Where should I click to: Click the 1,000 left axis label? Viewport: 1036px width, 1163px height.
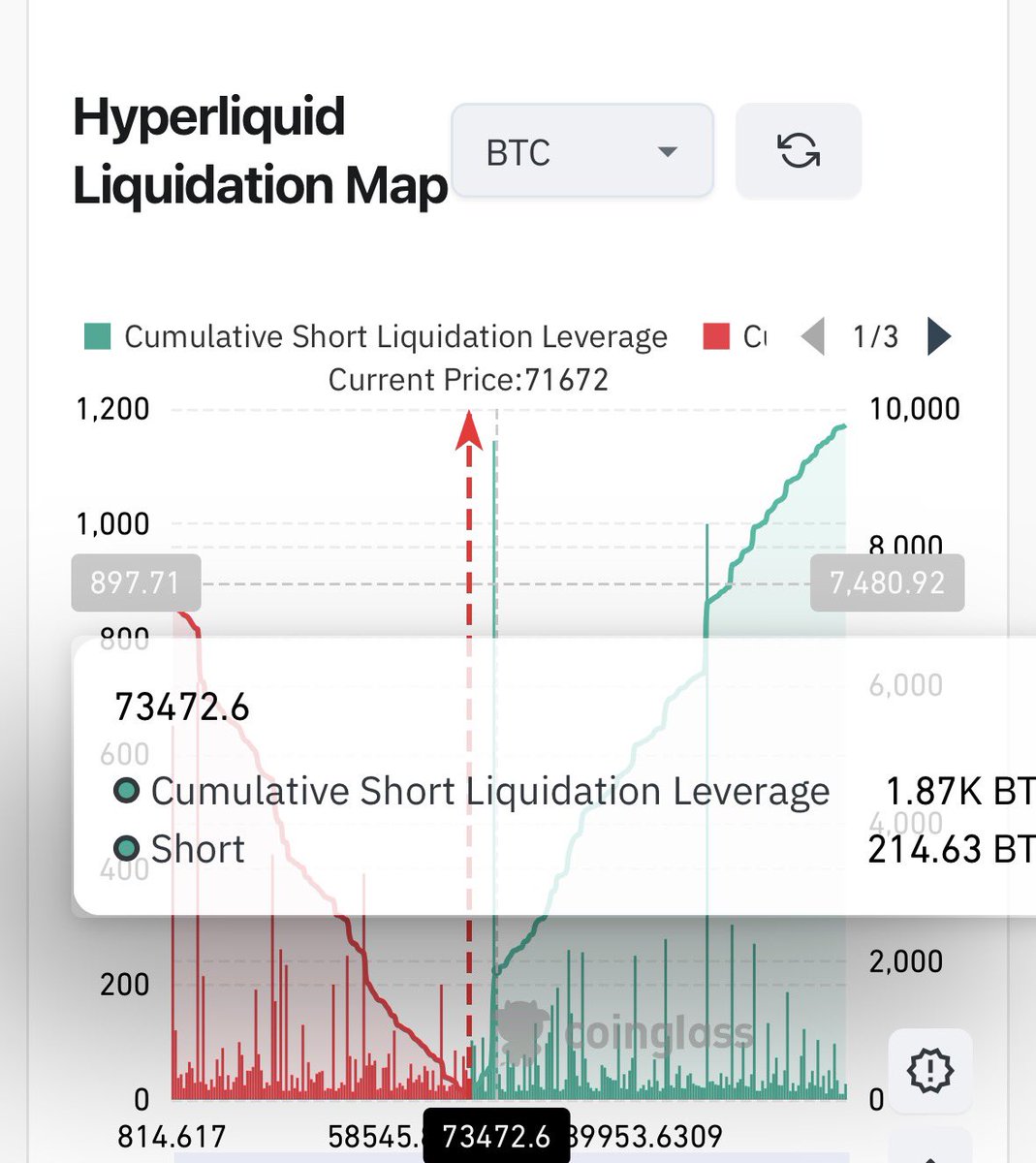click(x=112, y=524)
